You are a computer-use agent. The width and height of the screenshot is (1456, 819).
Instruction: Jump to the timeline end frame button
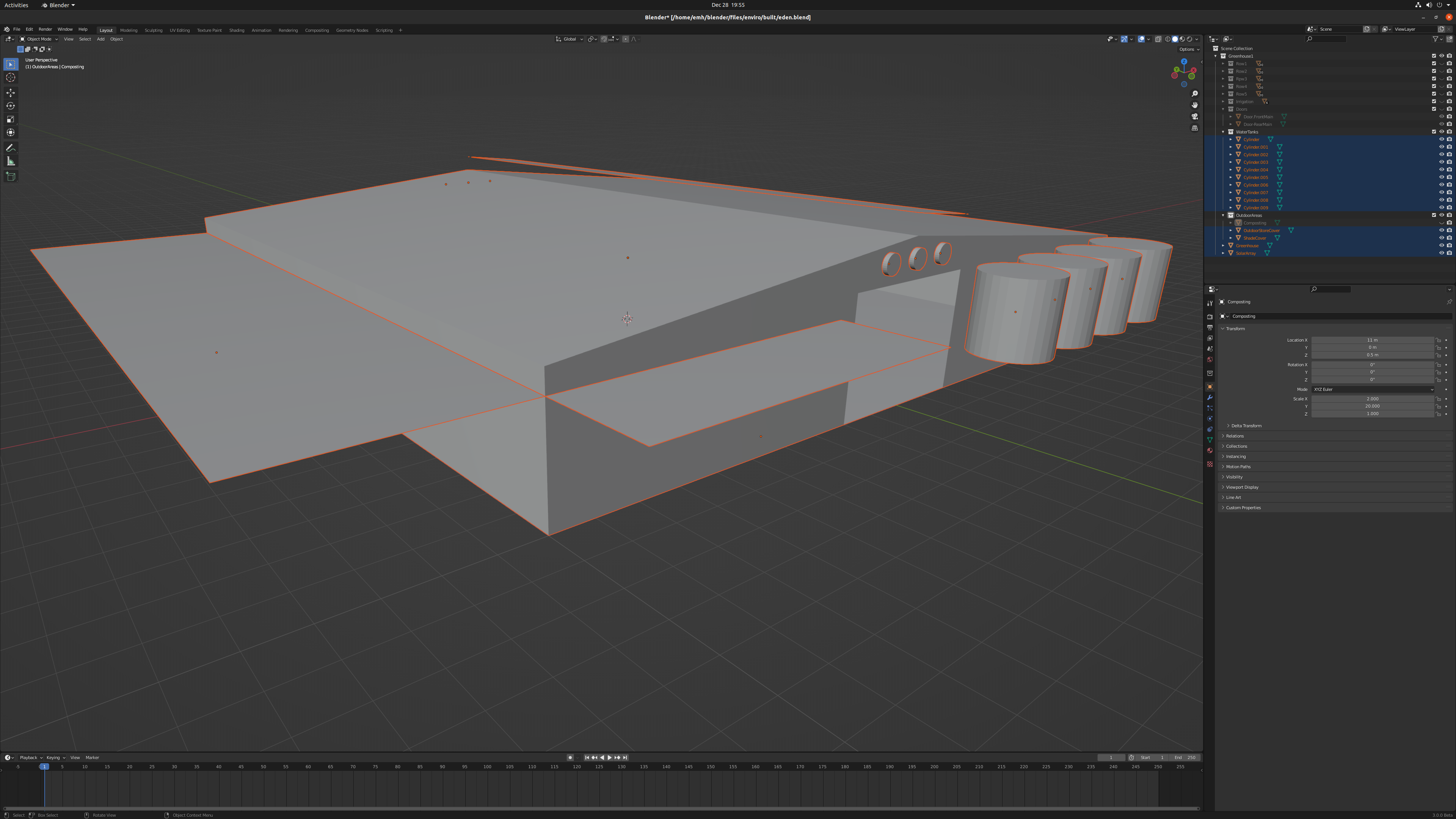pos(624,758)
